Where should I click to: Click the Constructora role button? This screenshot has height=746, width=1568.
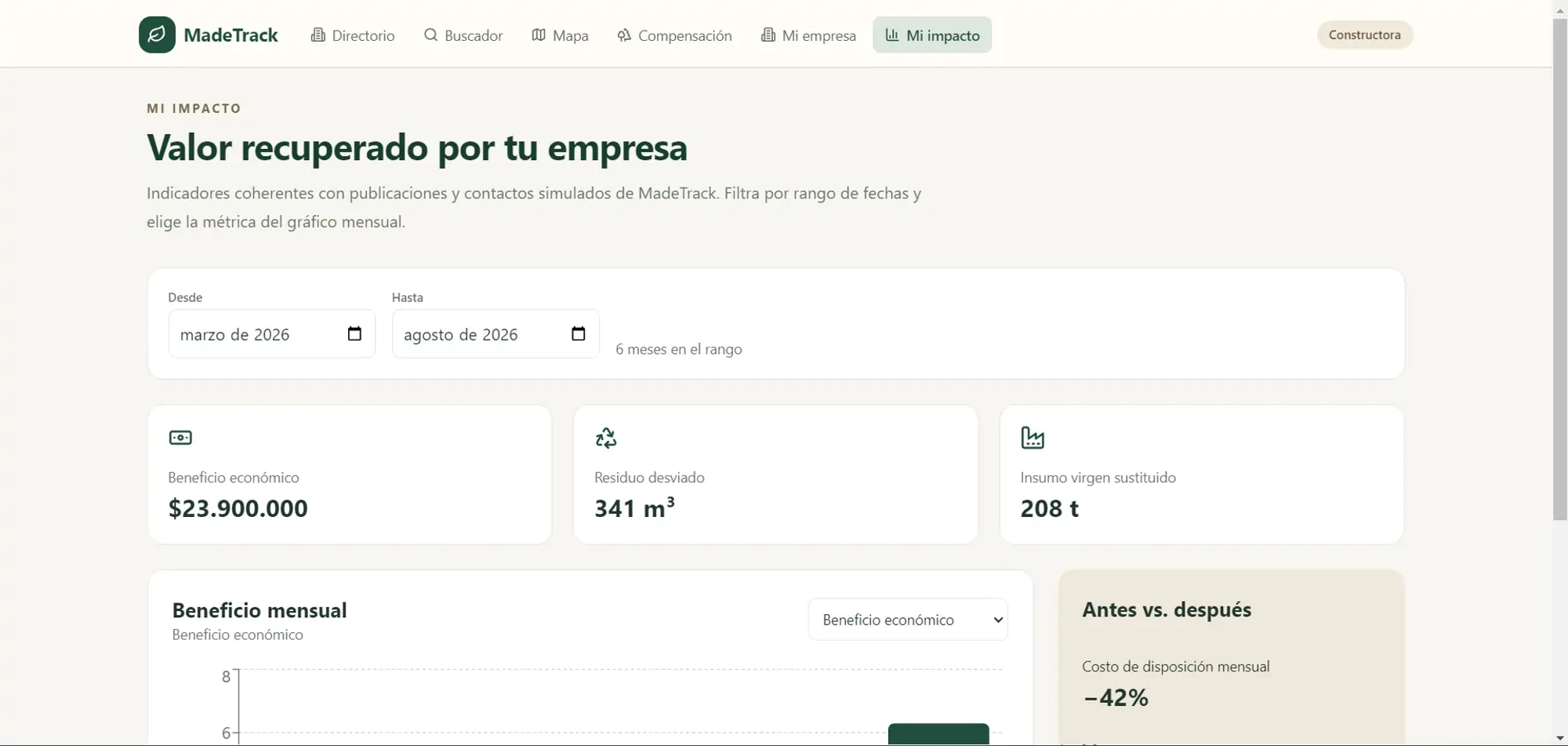coord(1365,35)
